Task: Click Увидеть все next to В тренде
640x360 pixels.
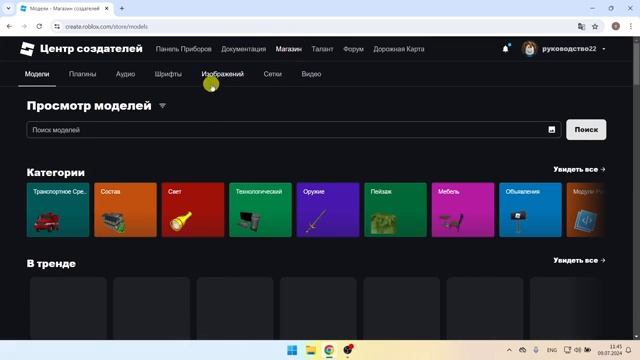Action: pos(579,260)
